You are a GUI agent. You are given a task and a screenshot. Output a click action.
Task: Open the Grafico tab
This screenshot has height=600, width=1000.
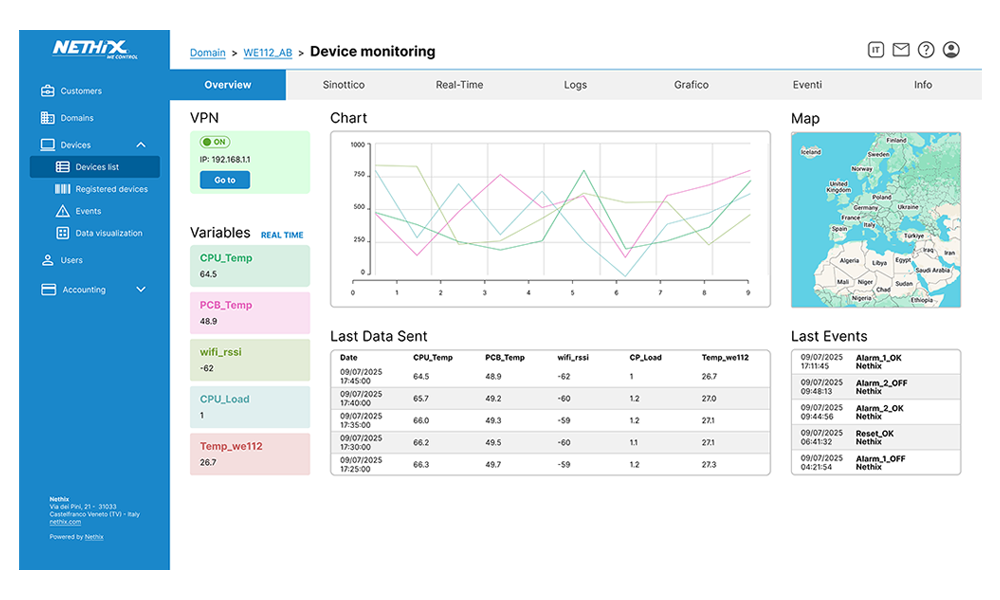[x=691, y=85]
